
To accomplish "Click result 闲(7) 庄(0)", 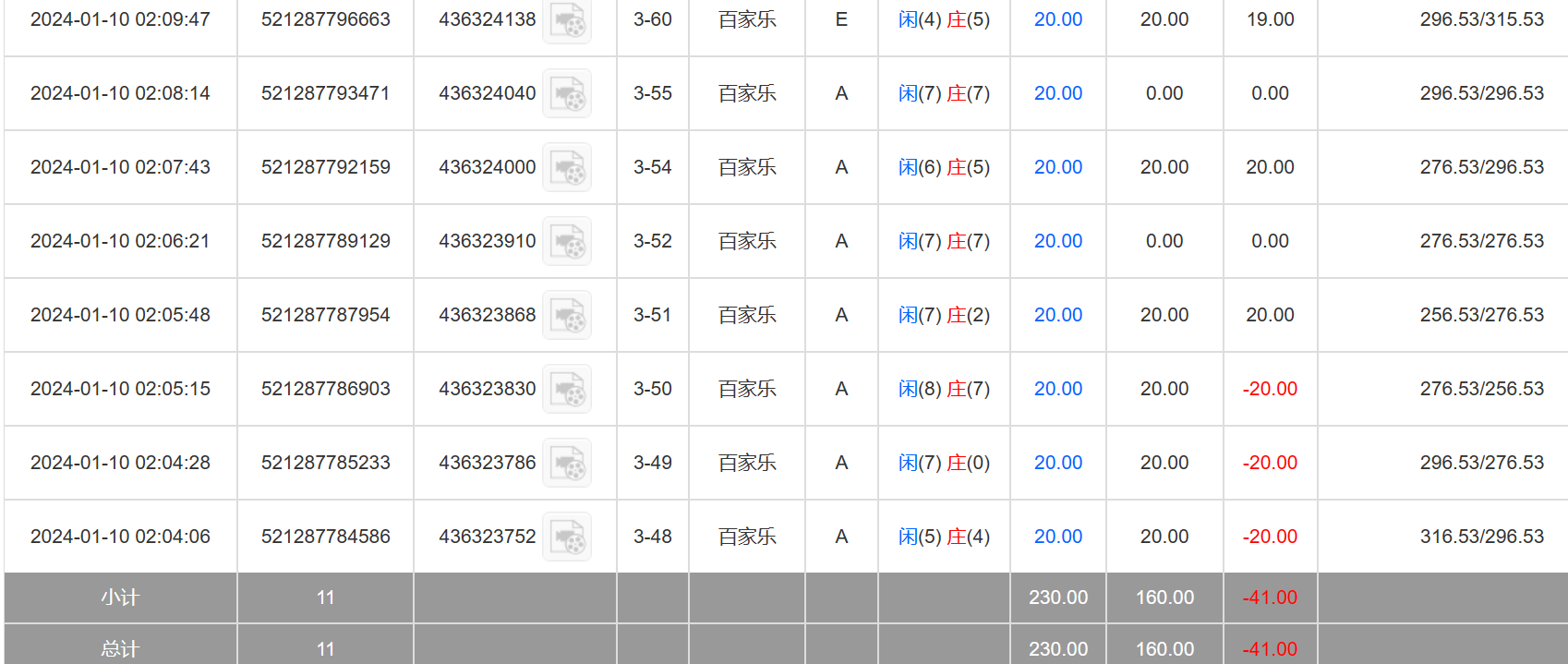I will pyautogui.click(x=944, y=463).
